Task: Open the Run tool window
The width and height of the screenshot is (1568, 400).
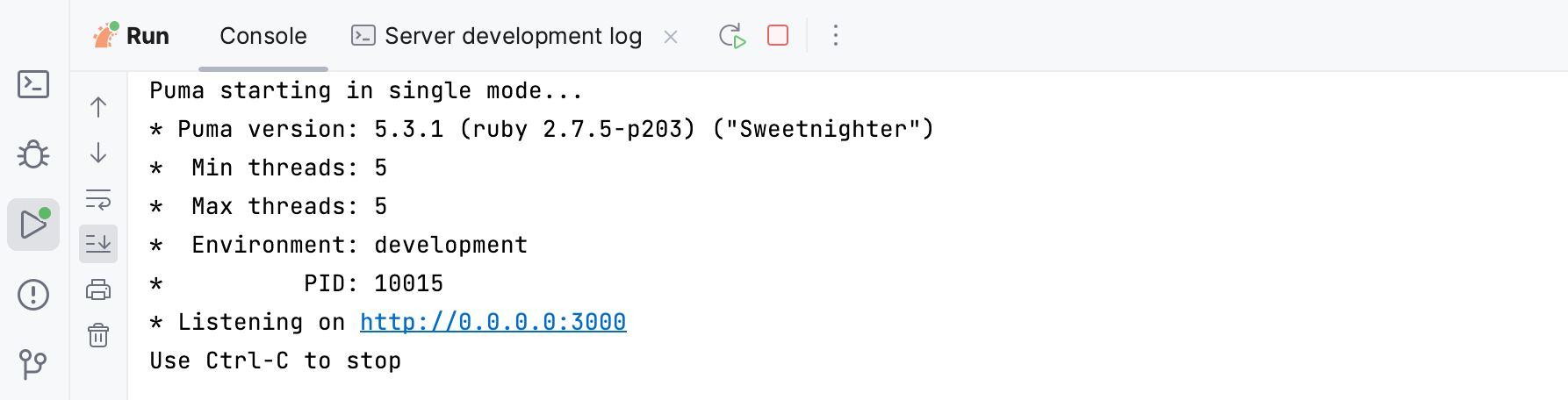Action: 33,225
